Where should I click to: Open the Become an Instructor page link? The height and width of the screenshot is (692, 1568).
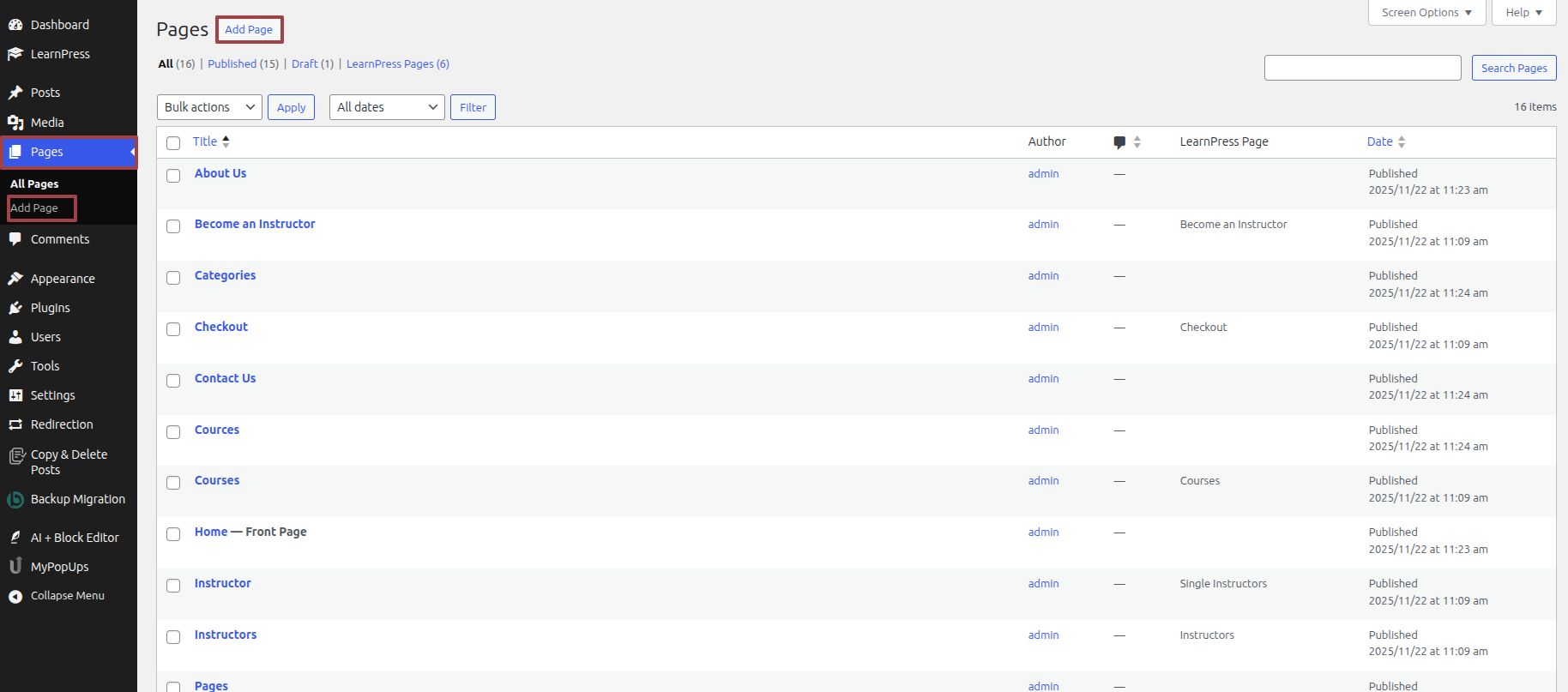255,224
